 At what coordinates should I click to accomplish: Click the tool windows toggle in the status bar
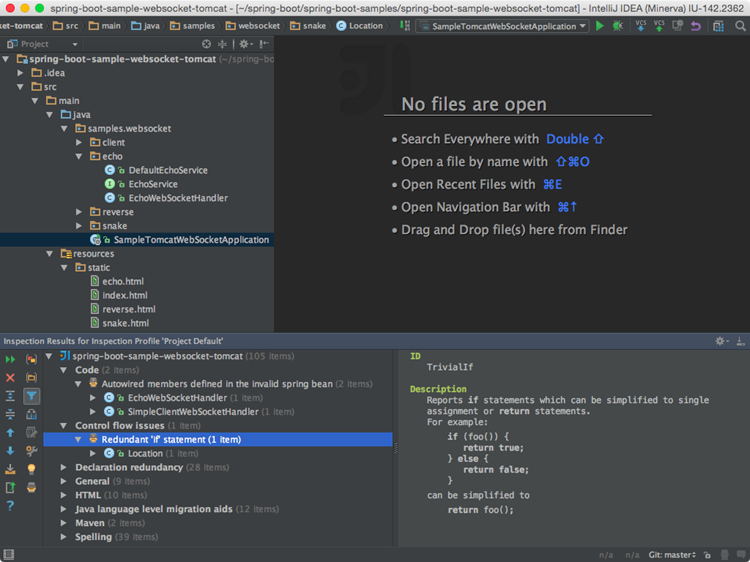(x=9, y=555)
